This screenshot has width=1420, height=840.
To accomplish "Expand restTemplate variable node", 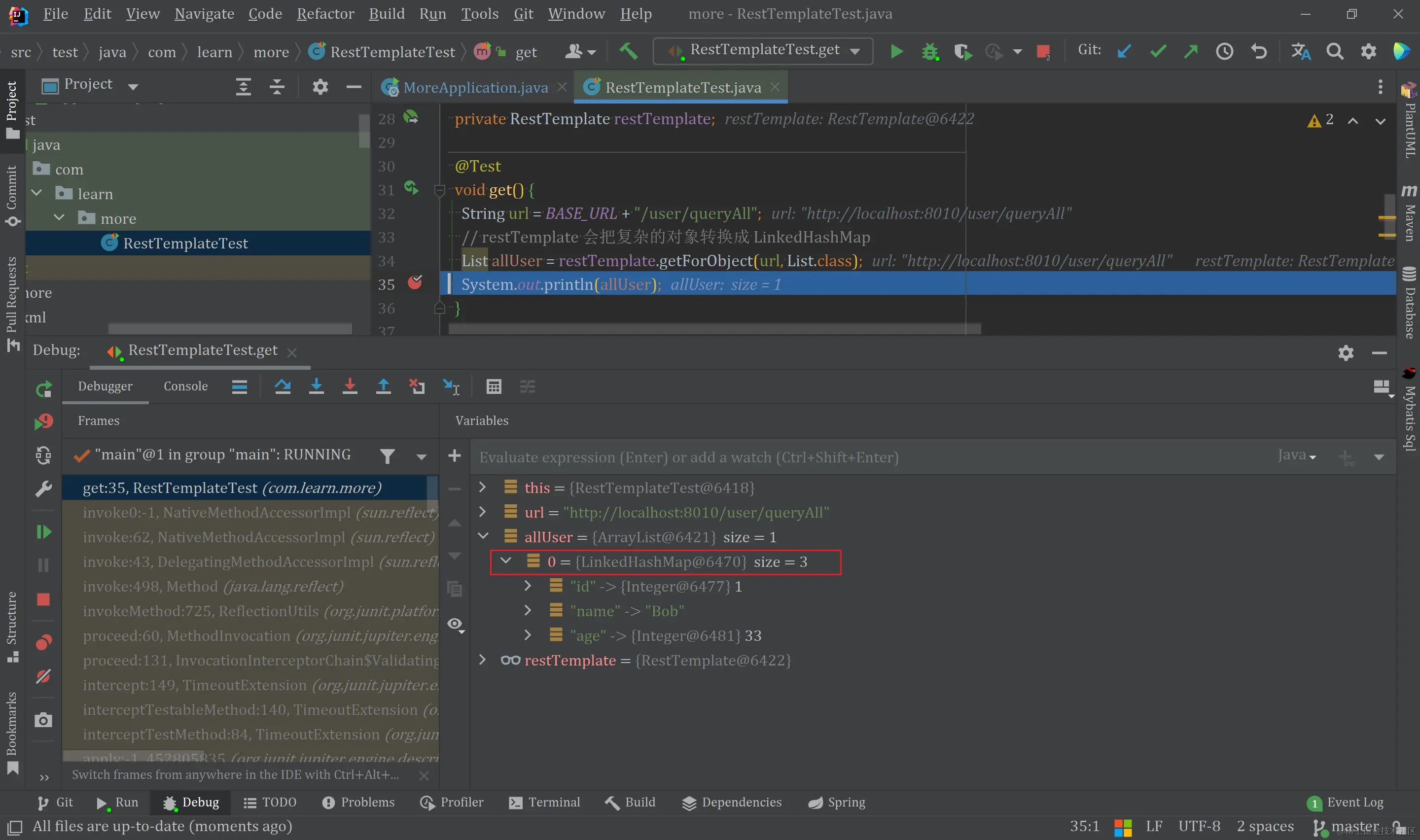I will (482, 660).
